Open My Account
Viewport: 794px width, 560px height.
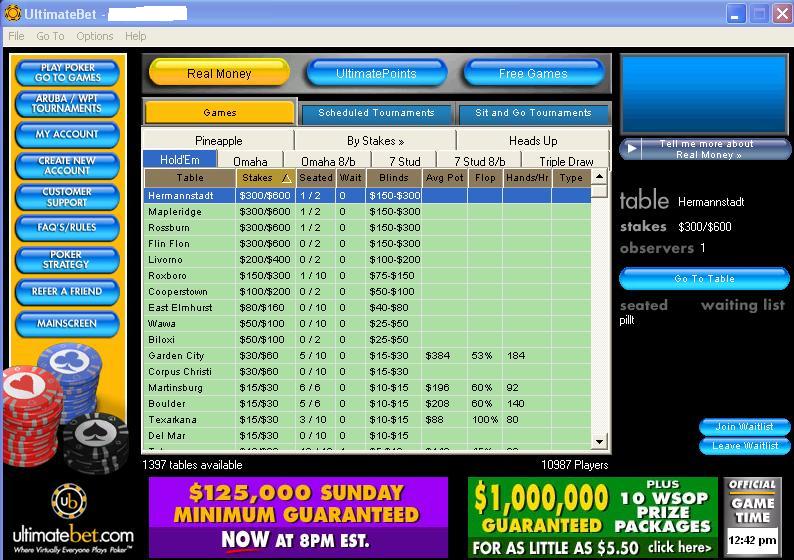[67, 134]
